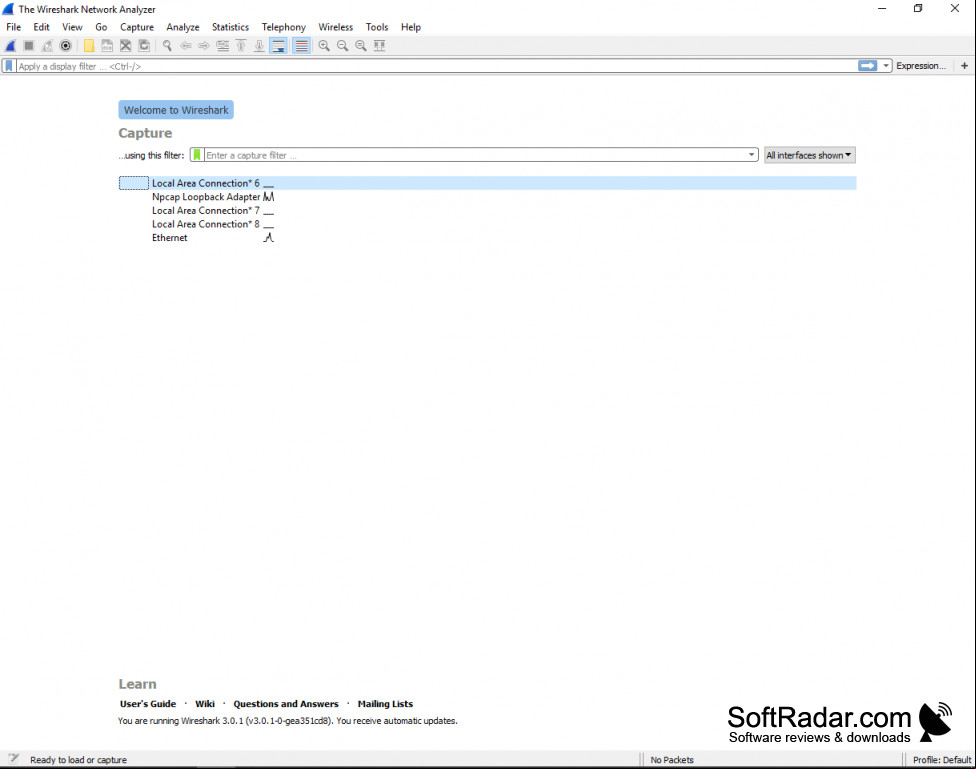Image resolution: width=976 pixels, height=769 pixels.
Task: Open capture options gear icon
Action: point(65,45)
